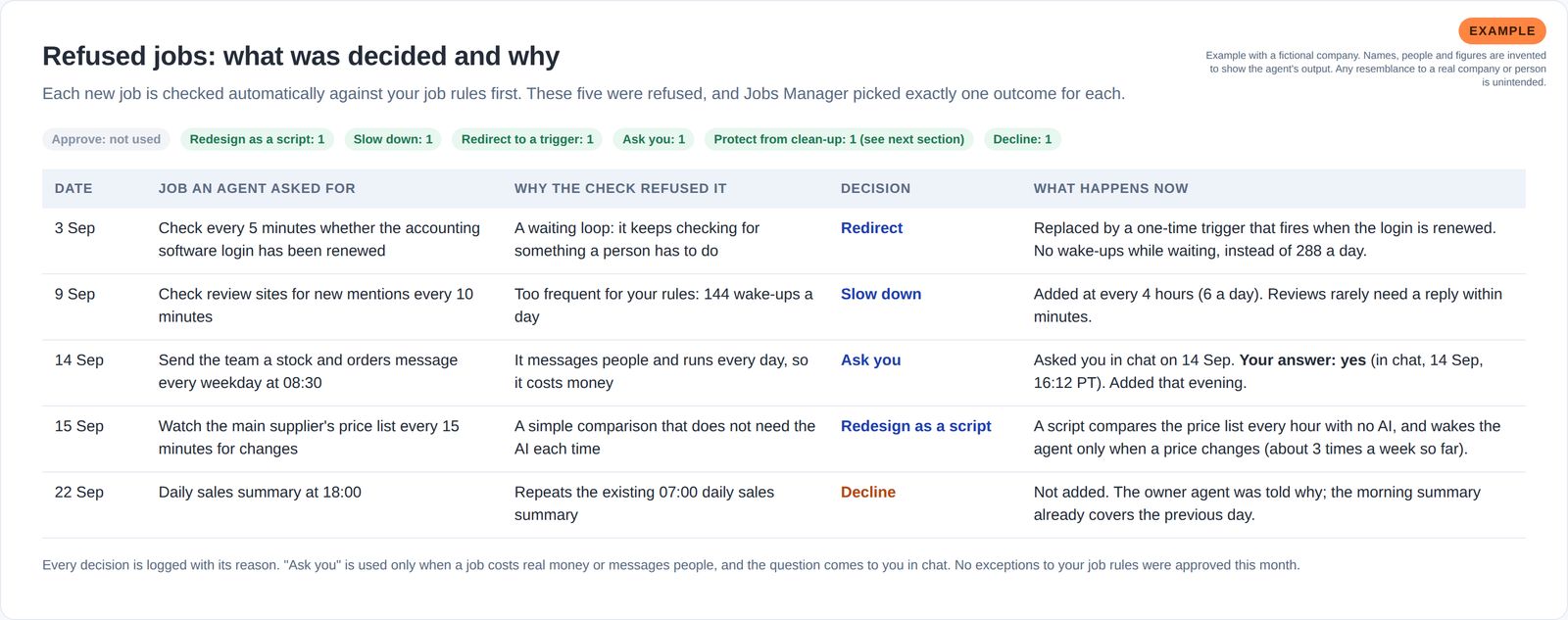The width and height of the screenshot is (1568, 620).
Task: Click 'Repeats the existing 07:00' reason
Action: tap(644, 503)
